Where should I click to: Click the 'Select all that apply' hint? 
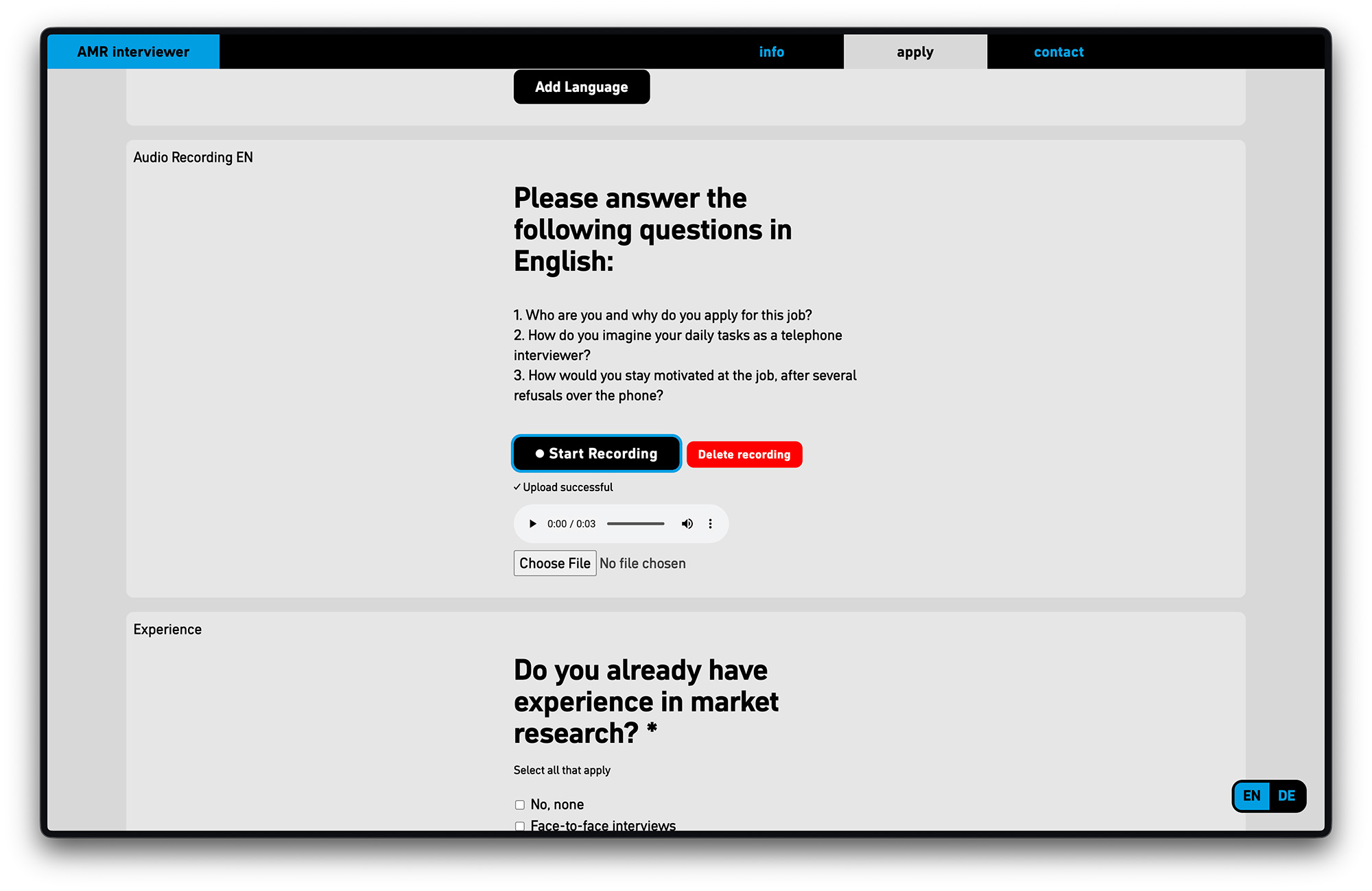[x=562, y=770]
